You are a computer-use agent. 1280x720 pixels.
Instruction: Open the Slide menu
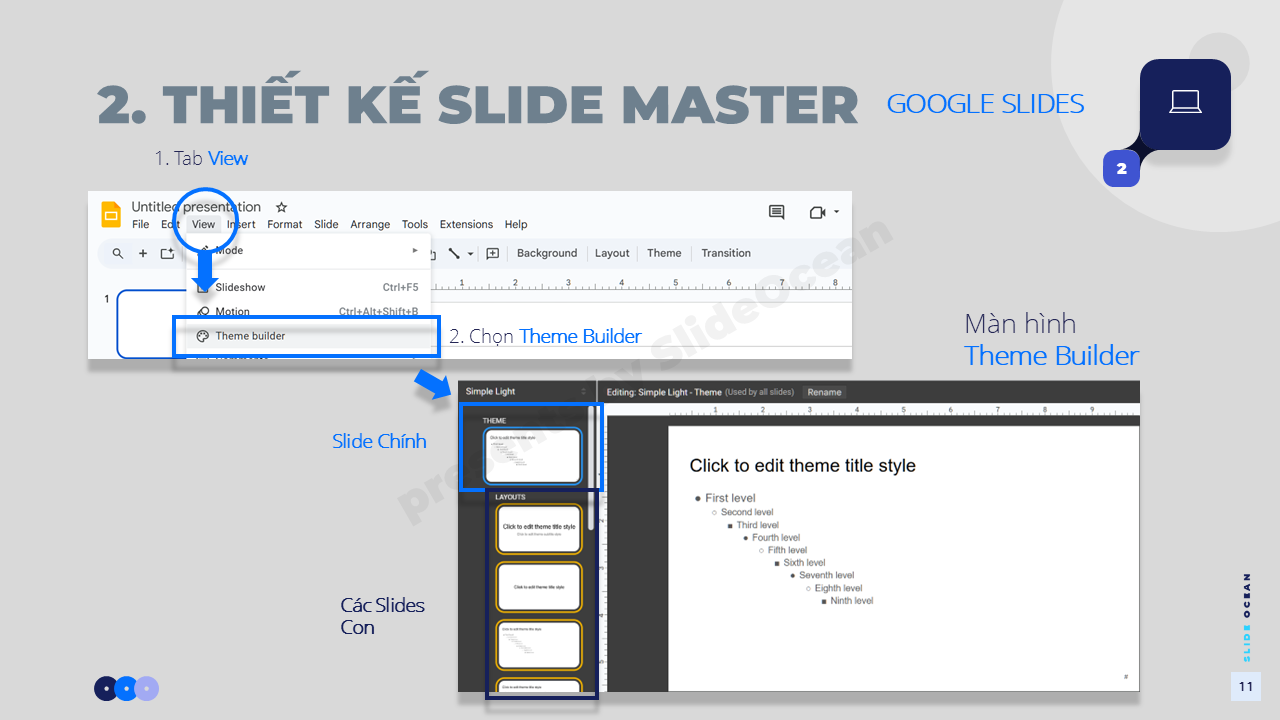click(x=326, y=225)
